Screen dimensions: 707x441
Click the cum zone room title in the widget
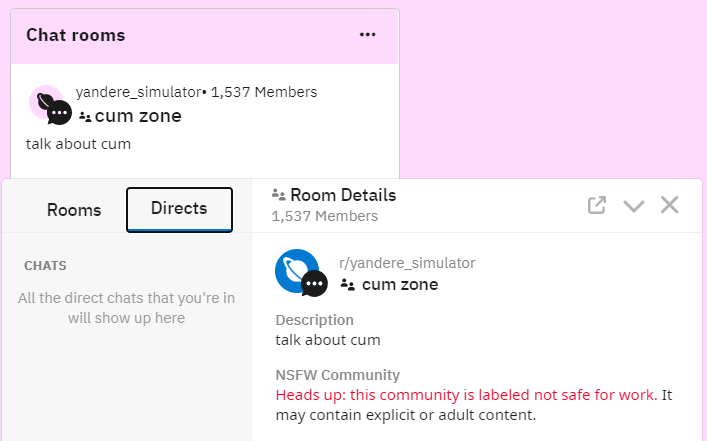[x=138, y=116]
